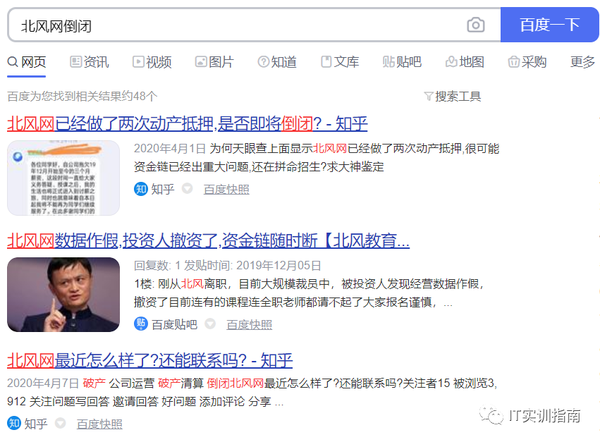Click the 知乎 source icon under third result
The height and width of the screenshot is (442, 600).
[14, 423]
